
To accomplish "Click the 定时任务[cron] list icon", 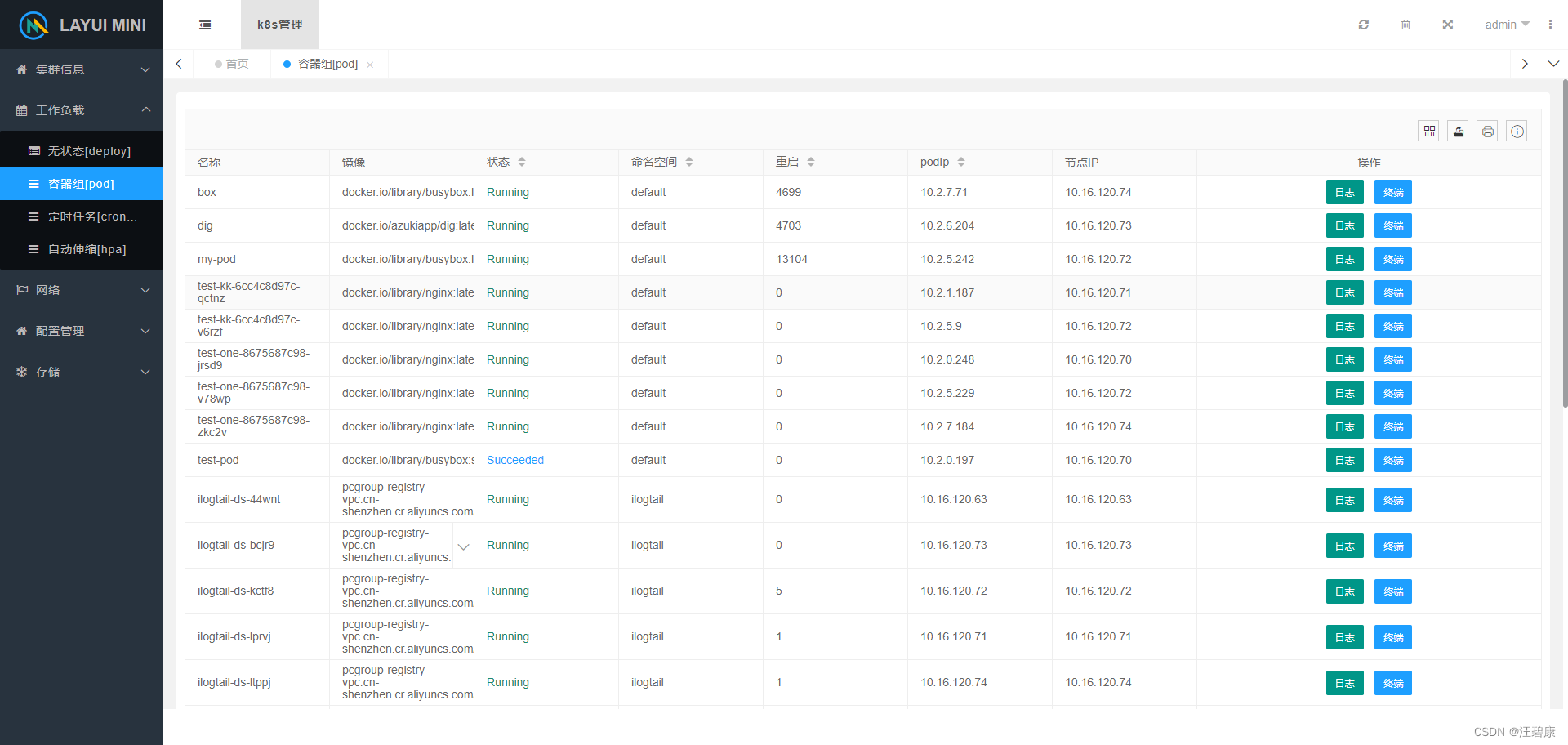I will 33,216.
